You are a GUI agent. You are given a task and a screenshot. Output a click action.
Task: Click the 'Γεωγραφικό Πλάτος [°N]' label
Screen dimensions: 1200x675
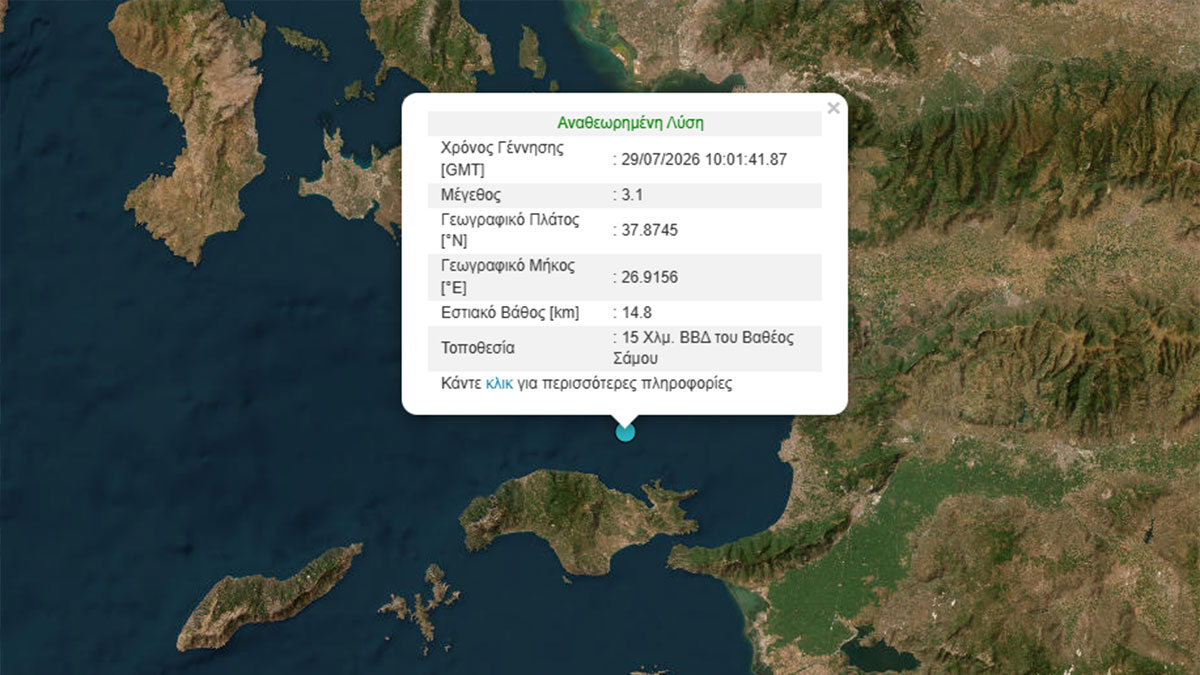tap(510, 230)
